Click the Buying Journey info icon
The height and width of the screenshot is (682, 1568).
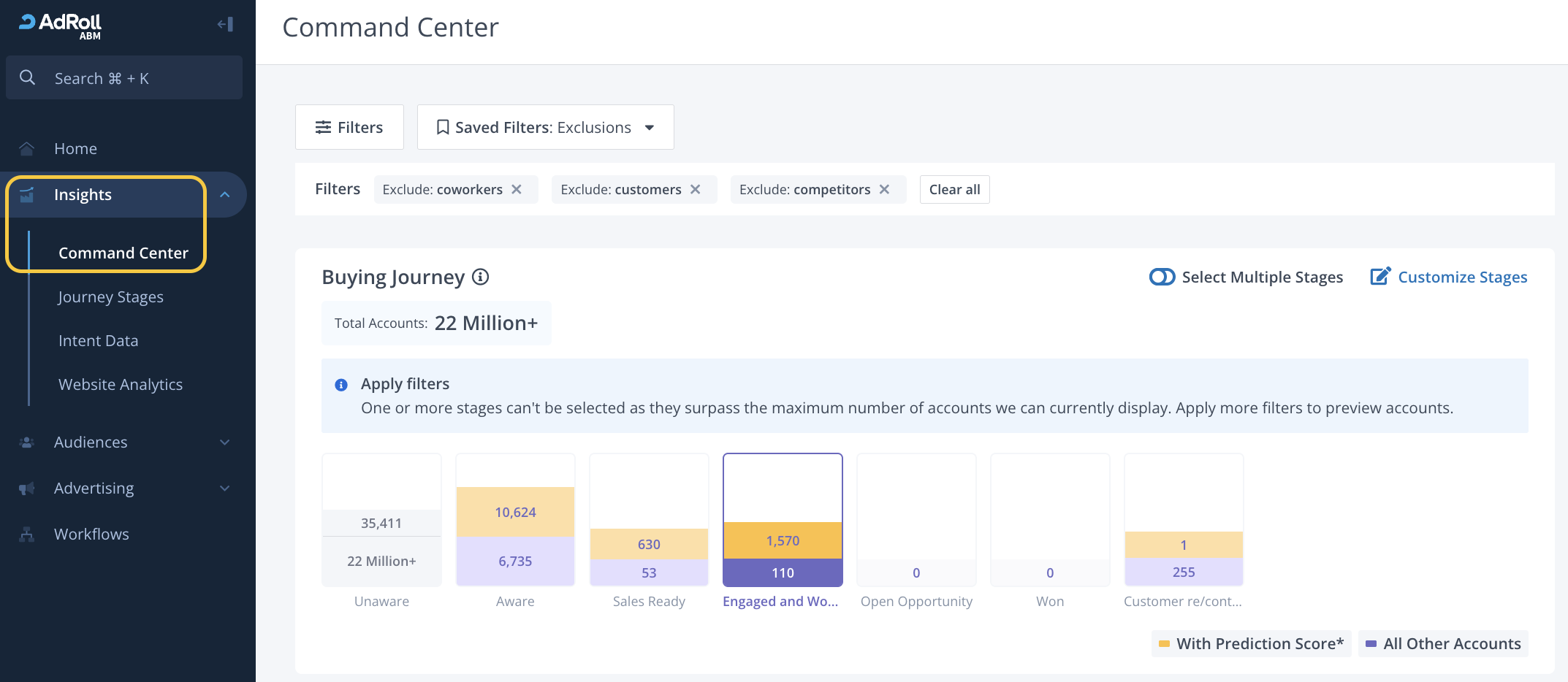(x=480, y=277)
